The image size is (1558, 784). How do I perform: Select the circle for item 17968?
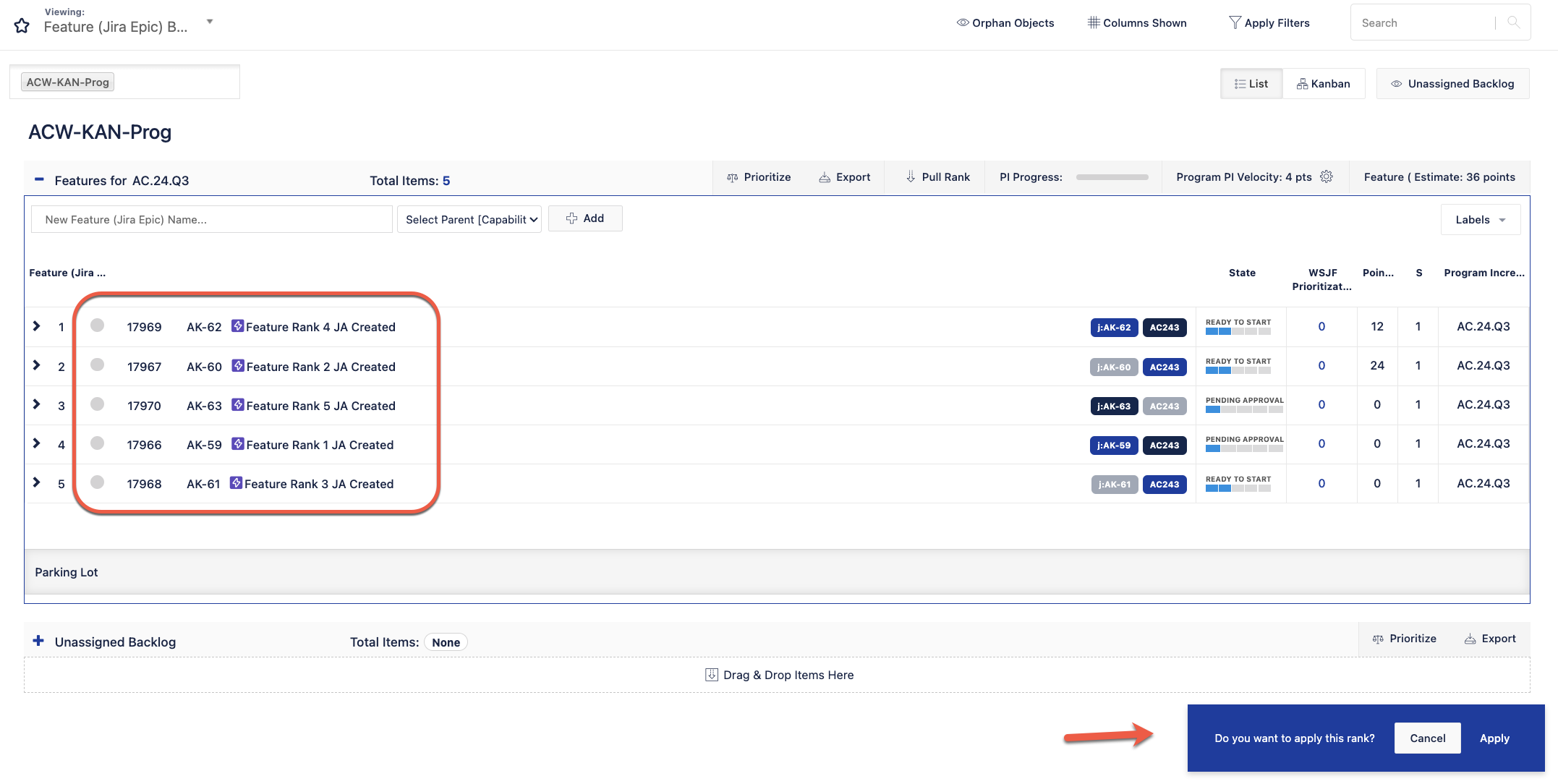pos(98,482)
